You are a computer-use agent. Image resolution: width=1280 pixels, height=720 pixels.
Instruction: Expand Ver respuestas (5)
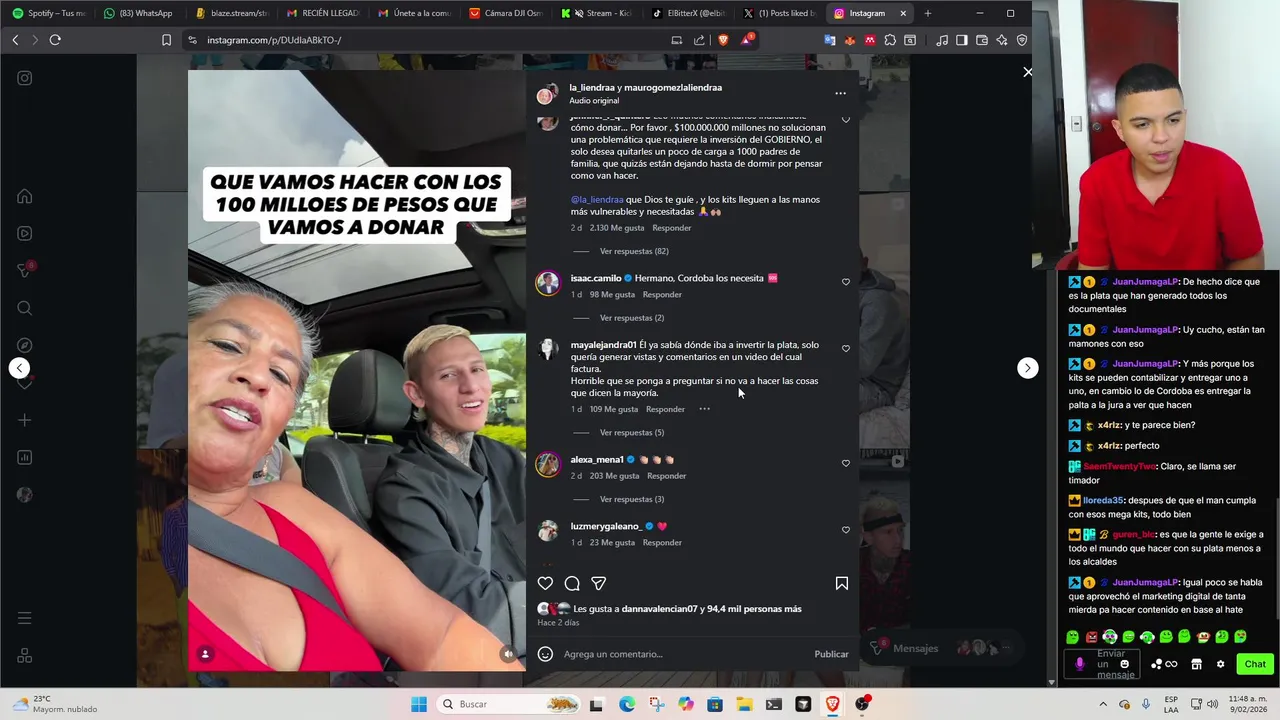pyautogui.click(x=632, y=433)
